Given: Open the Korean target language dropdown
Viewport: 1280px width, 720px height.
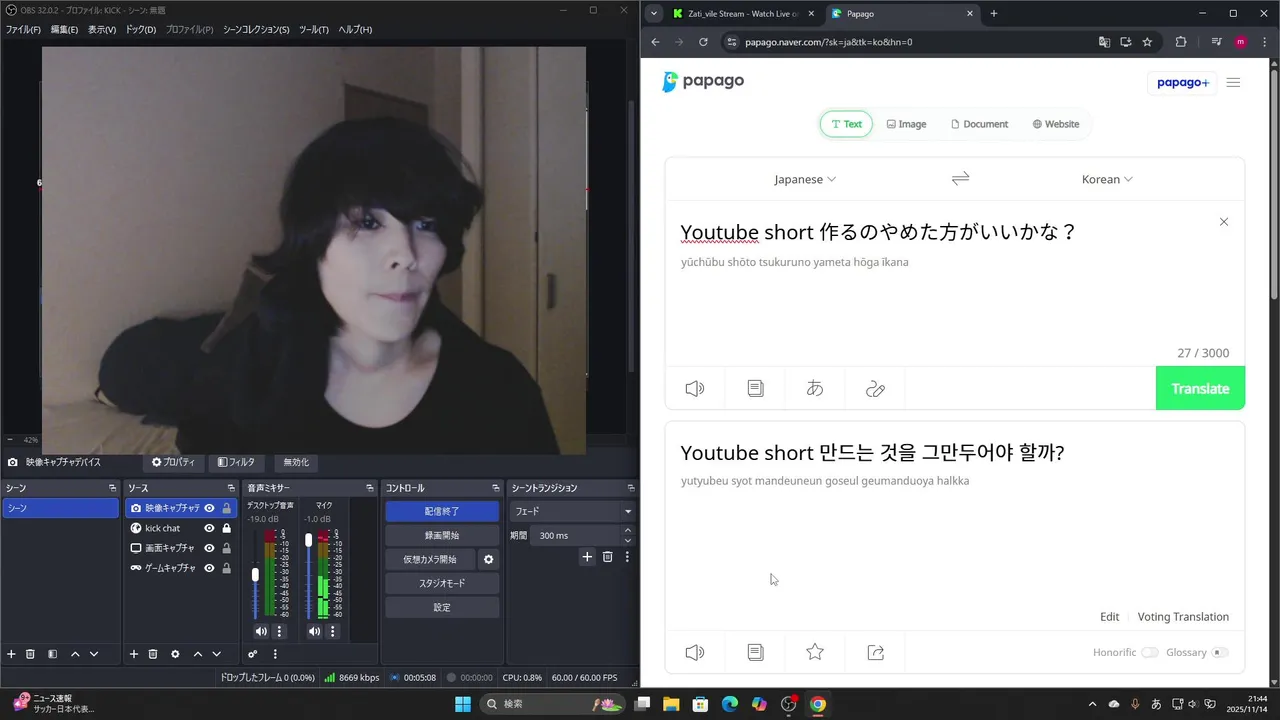Looking at the screenshot, I should click(1107, 179).
